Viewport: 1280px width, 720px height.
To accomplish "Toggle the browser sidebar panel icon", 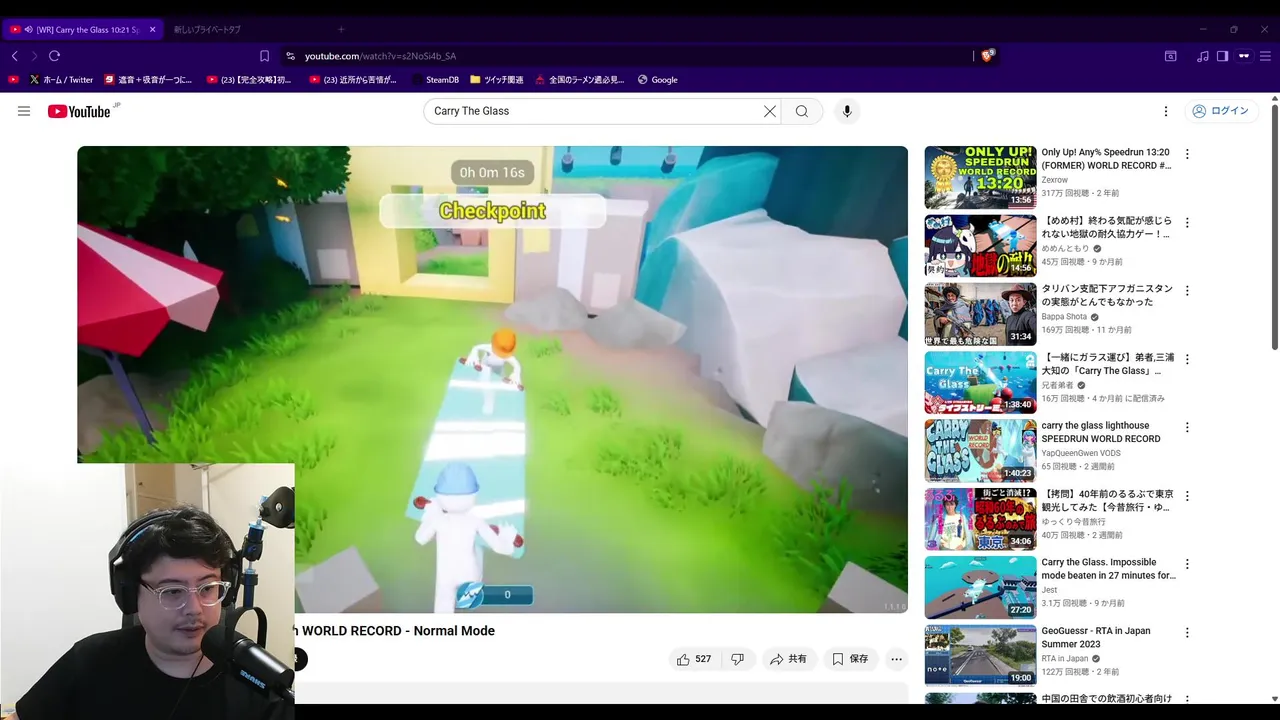I will coord(1222,56).
